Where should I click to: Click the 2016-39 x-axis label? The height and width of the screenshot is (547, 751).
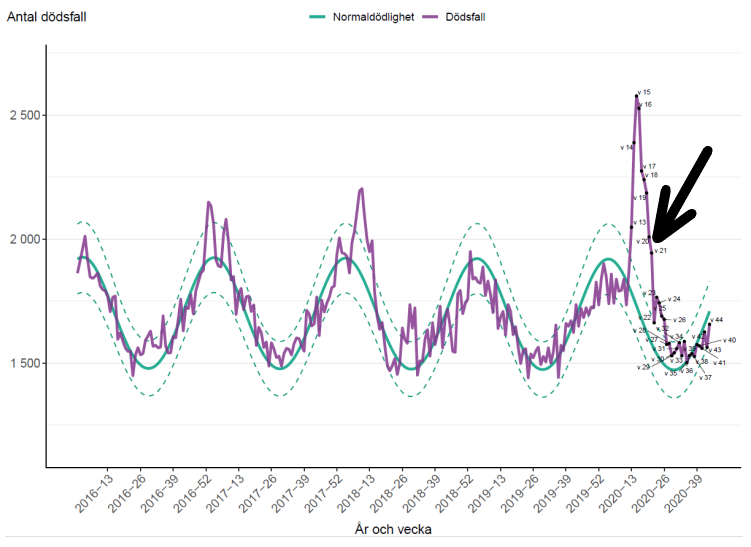click(x=159, y=493)
